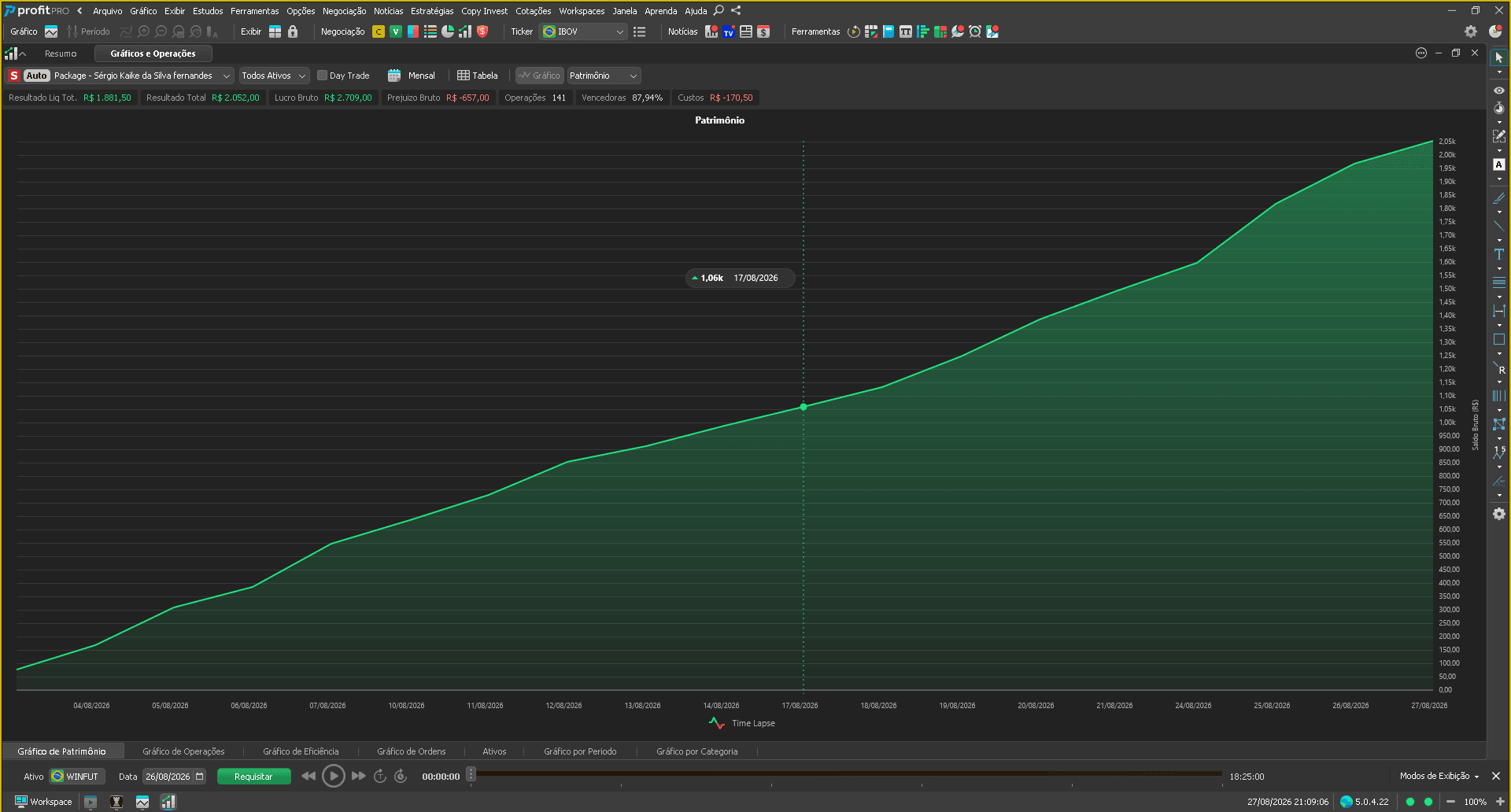This screenshot has width=1511, height=812.
Task: Click the Workspace button in bottom bar
Action: click(x=44, y=802)
